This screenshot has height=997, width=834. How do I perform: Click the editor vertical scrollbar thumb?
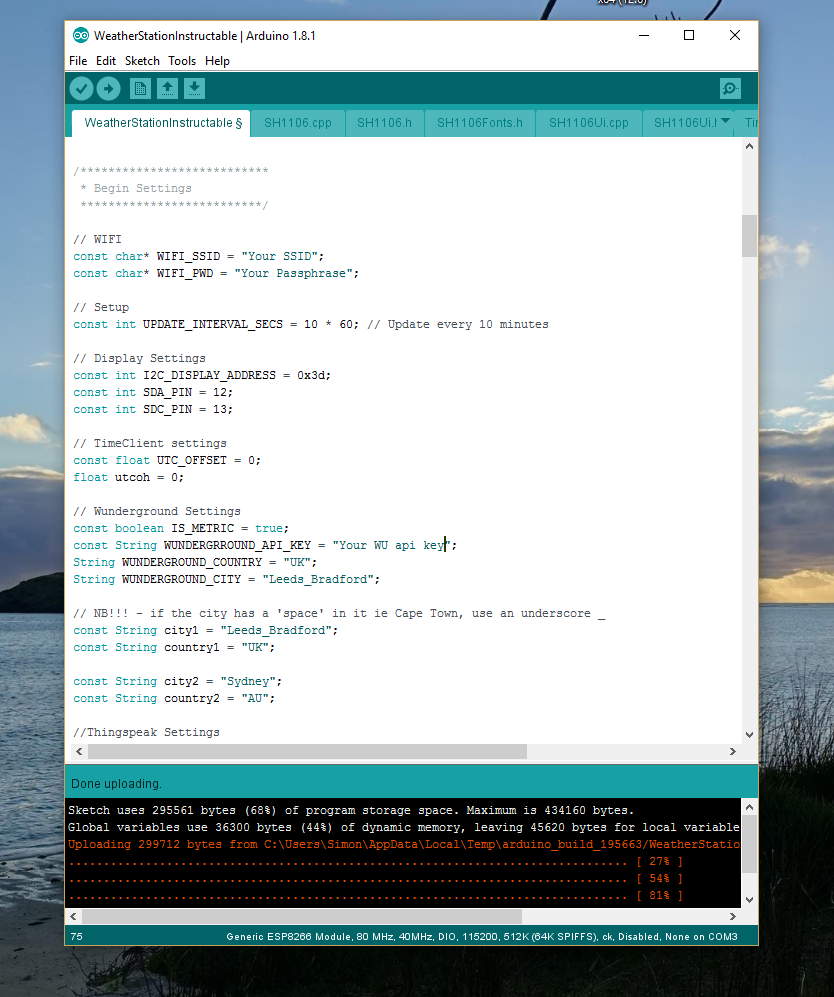(x=749, y=236)
